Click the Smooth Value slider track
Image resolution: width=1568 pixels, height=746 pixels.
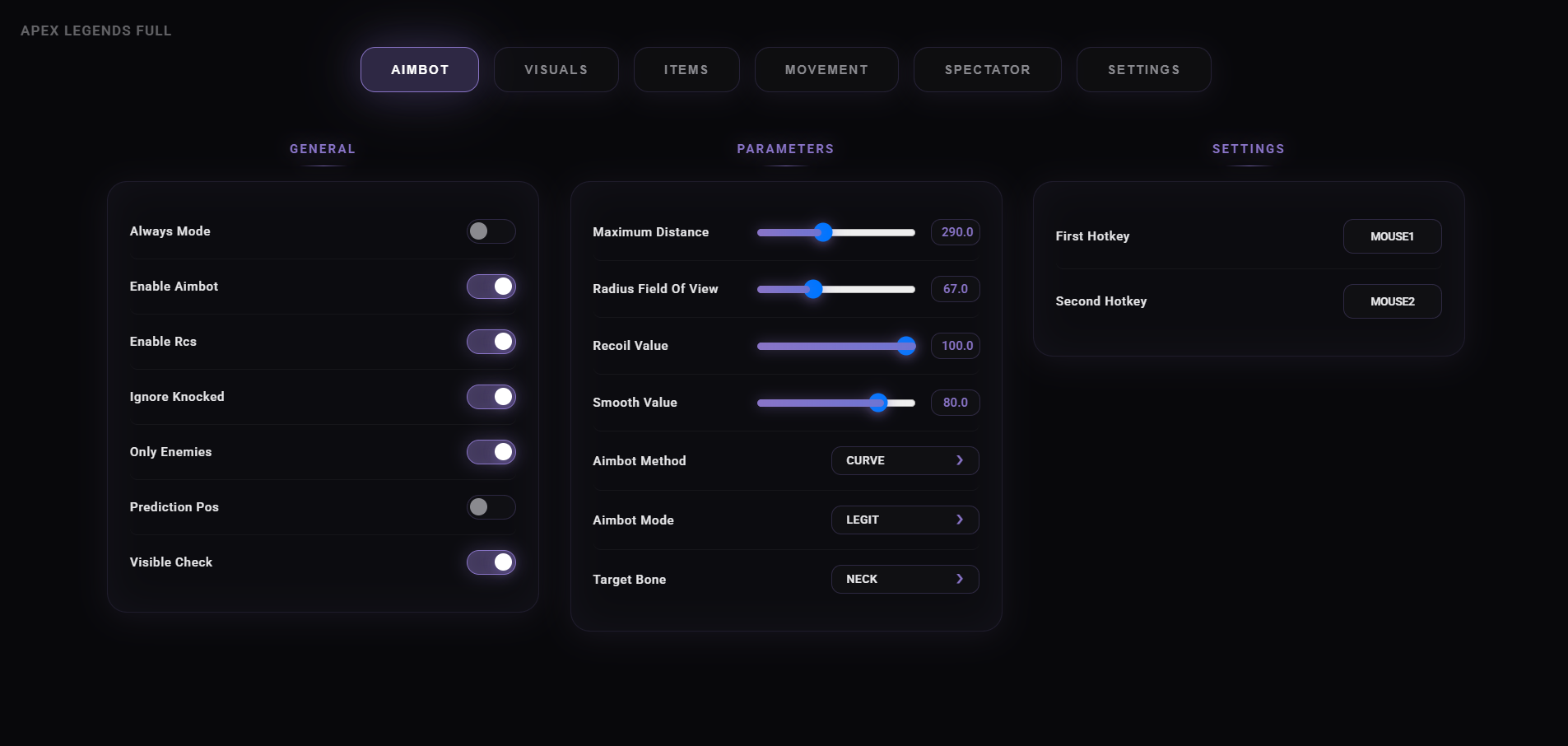[836, 403]
